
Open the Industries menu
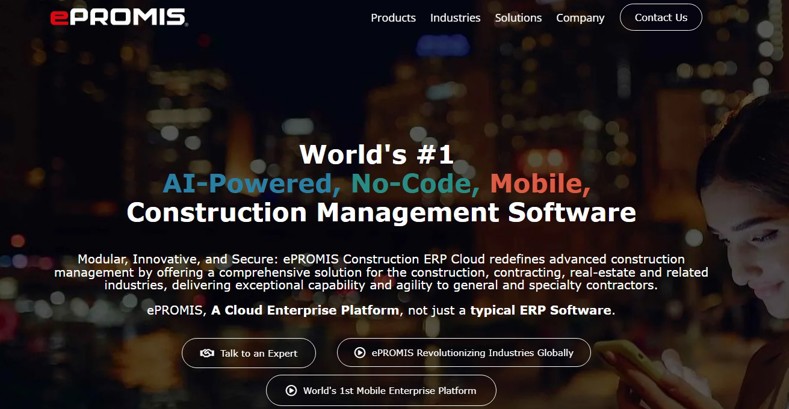point(455,18)
